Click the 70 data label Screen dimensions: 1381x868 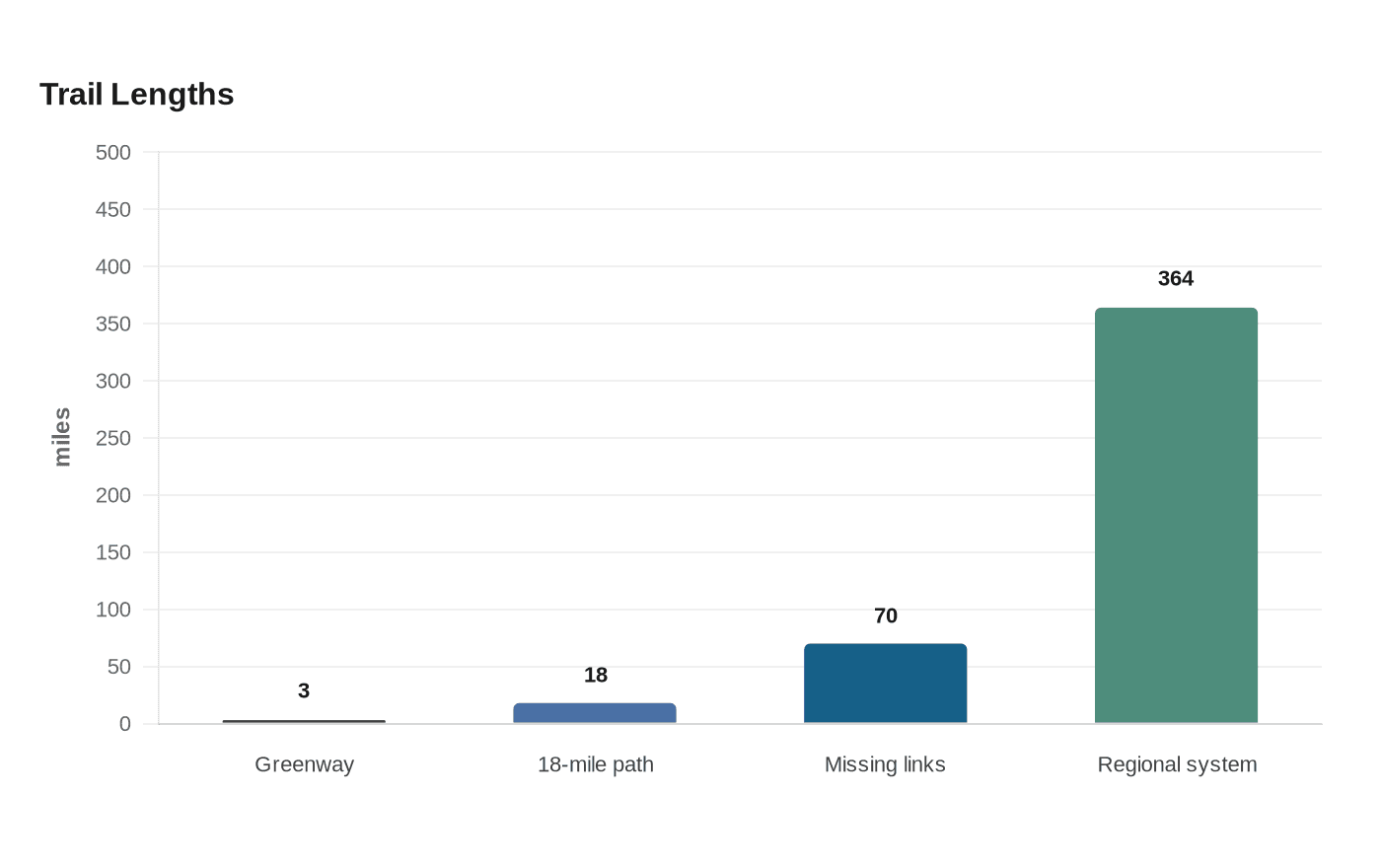pyautogui.click(x=886, y=616)
